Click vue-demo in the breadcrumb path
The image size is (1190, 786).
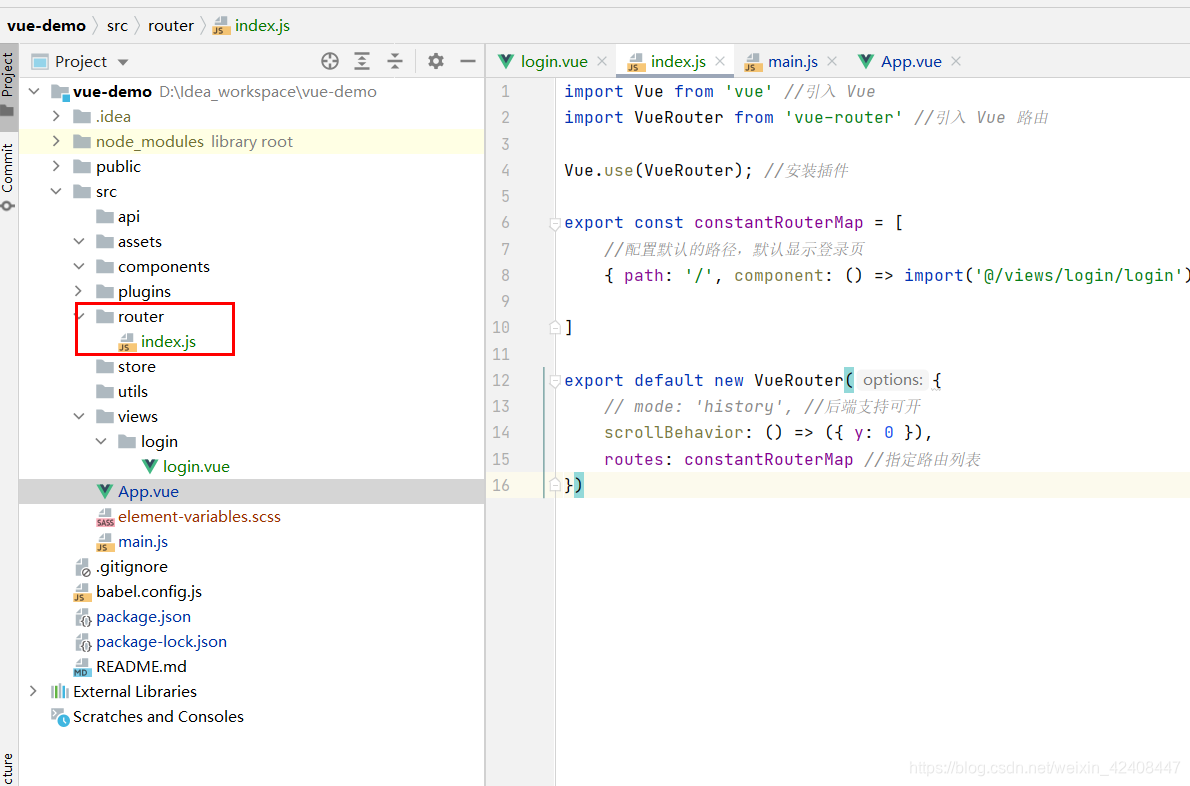click(46, 26)
